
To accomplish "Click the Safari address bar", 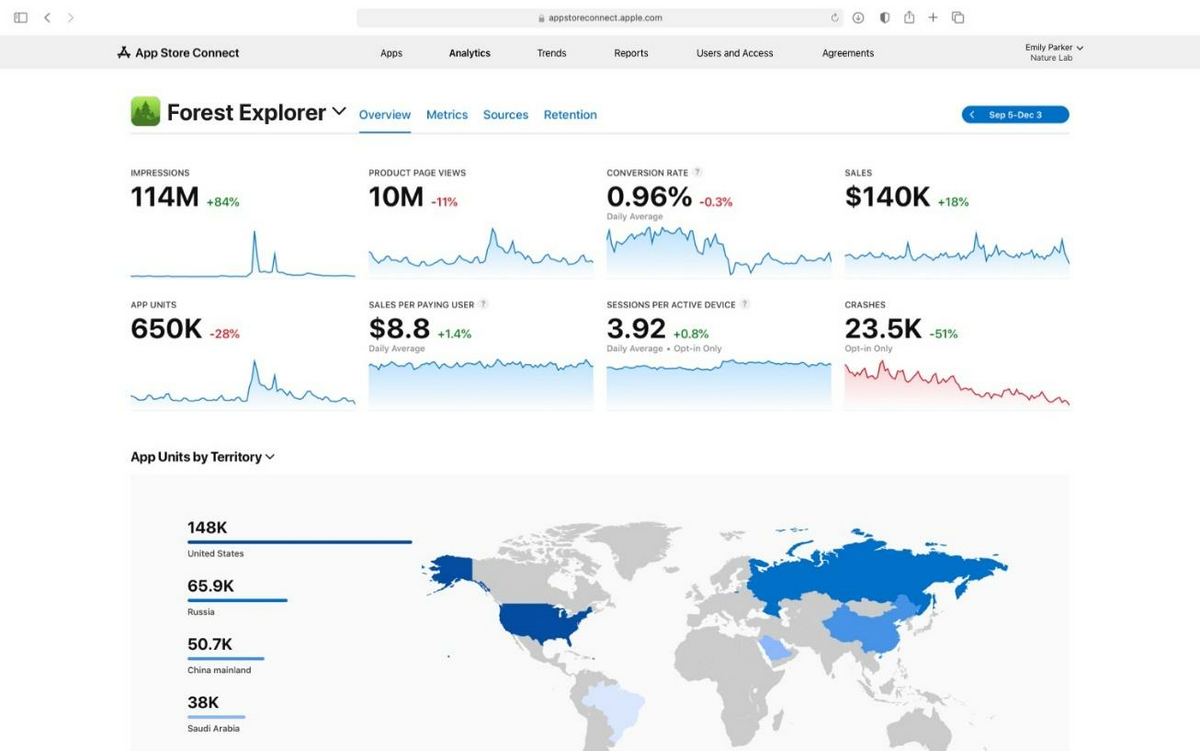I will tap(600, 18).
